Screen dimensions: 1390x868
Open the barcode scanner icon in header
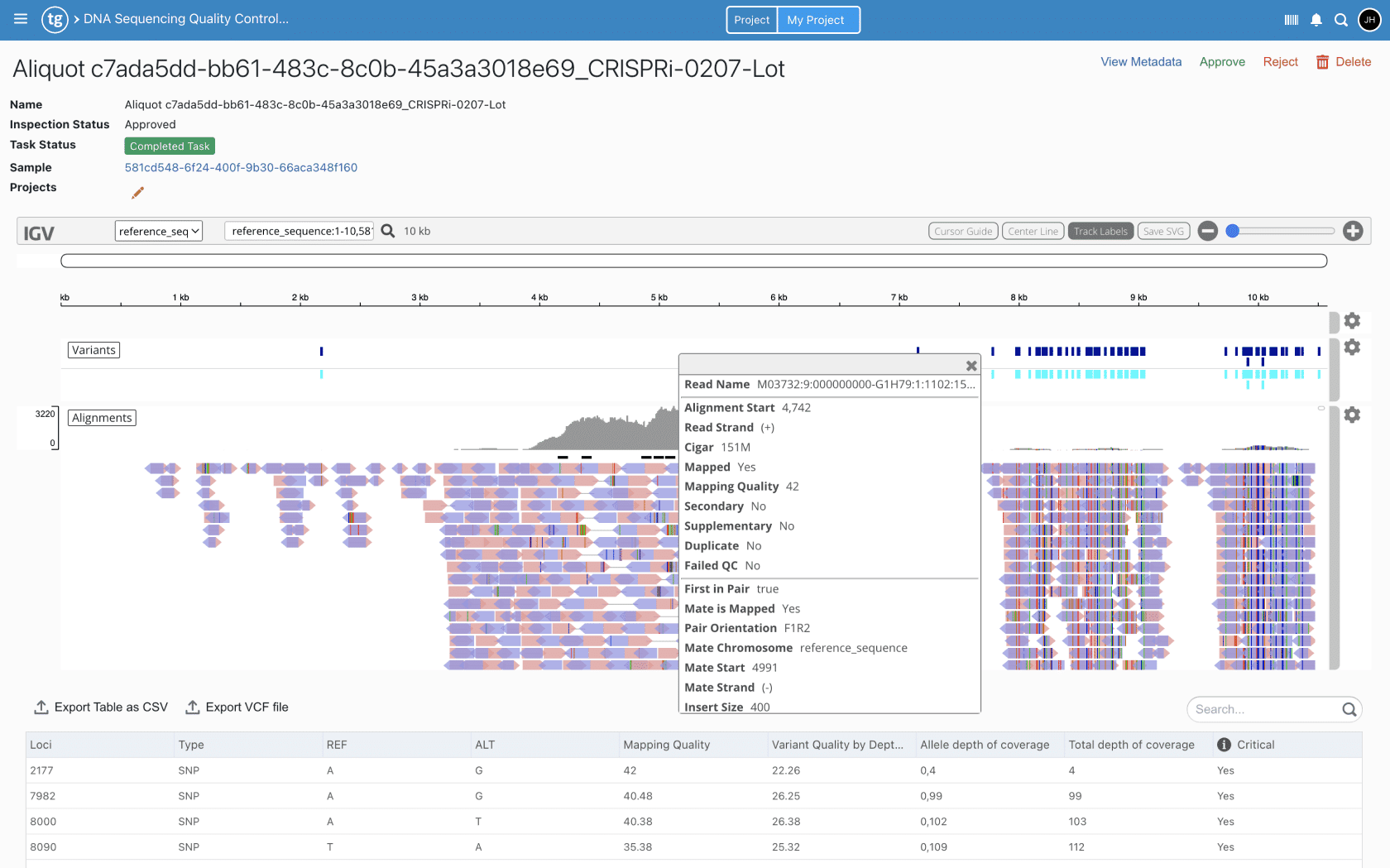(x=1291, y=19)
